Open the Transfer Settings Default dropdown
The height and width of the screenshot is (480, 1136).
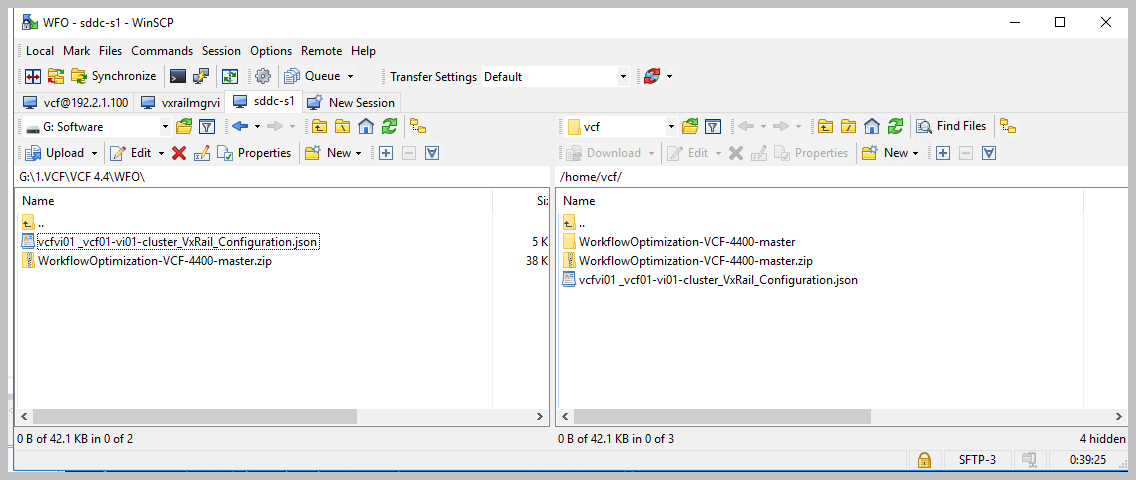point(623,77)
